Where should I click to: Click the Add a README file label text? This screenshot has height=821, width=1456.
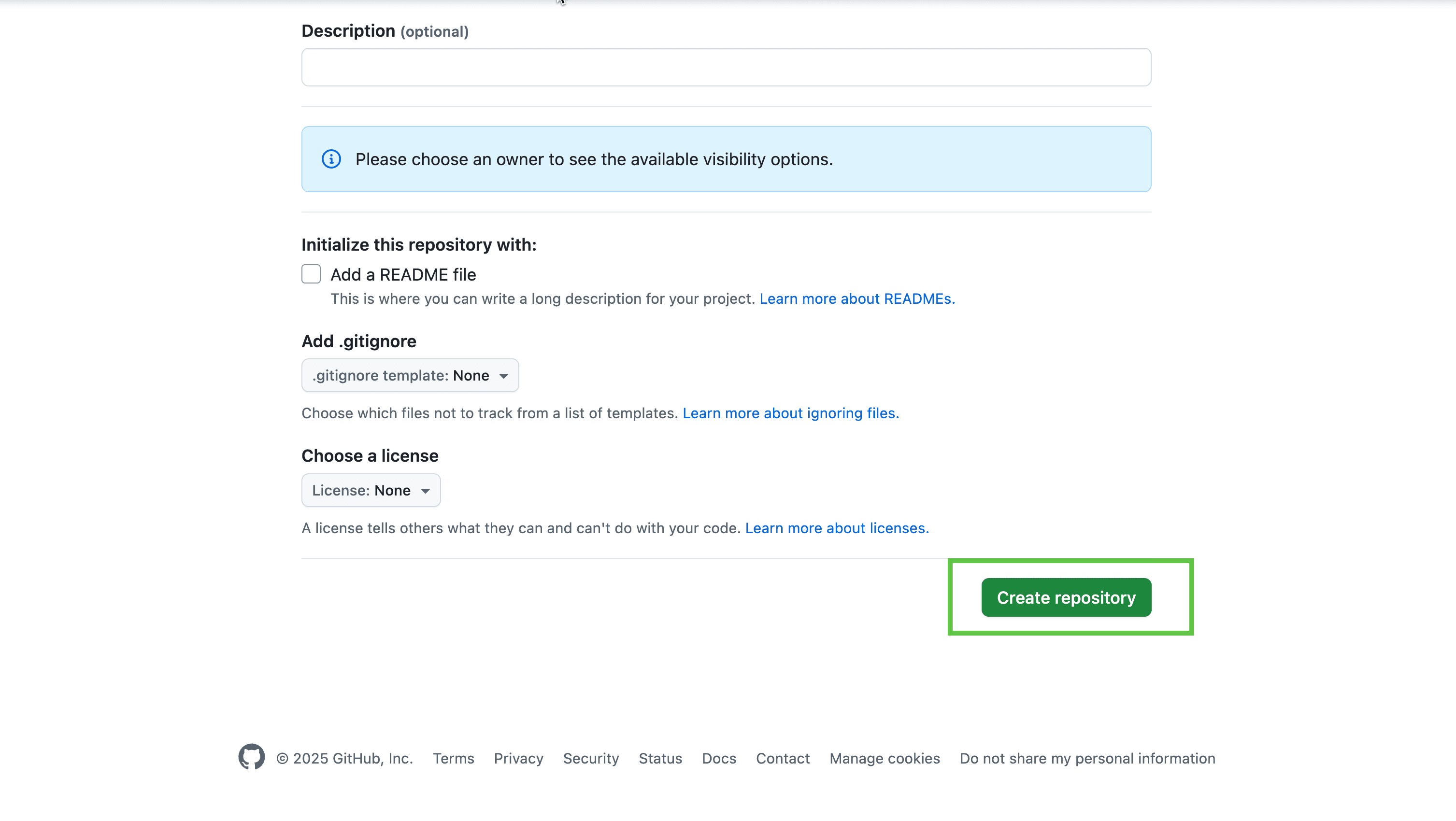[403, 275]
